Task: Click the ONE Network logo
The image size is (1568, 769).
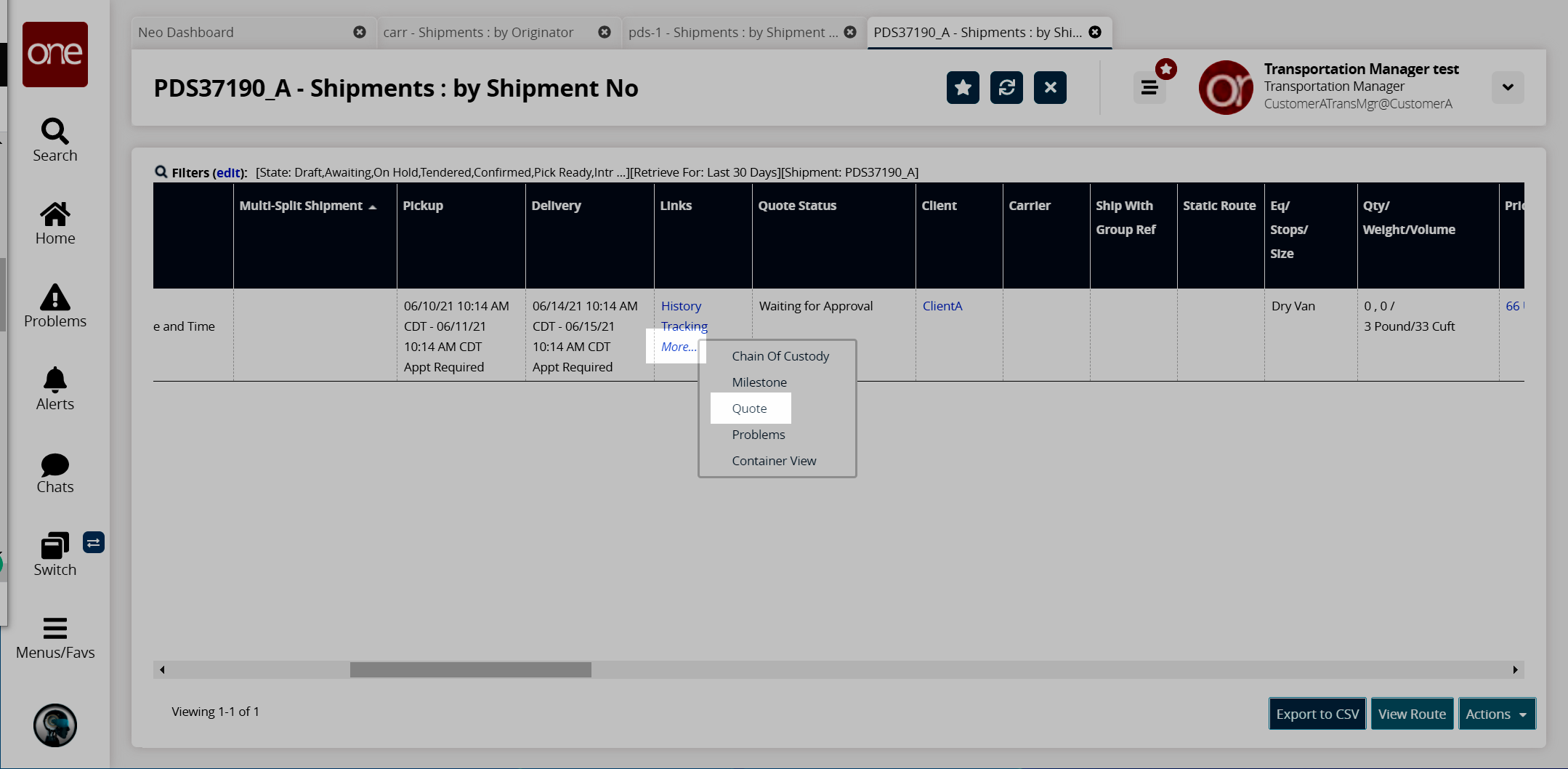Action: [x=55, y=55]
